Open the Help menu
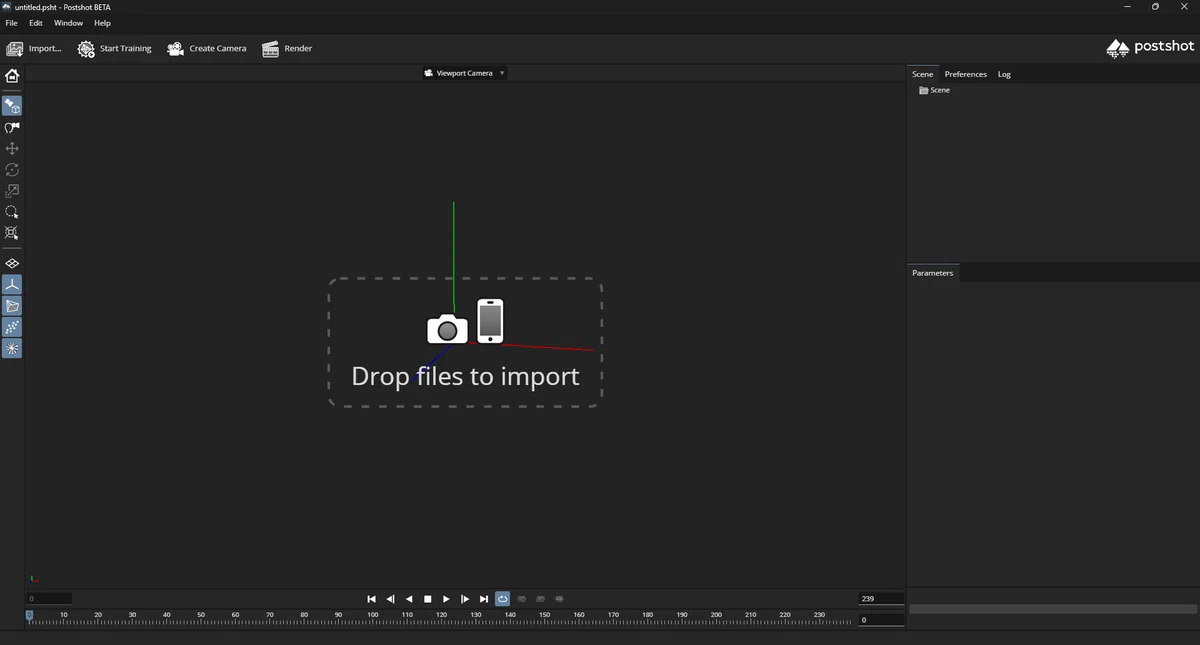1200x645 pixels. tap(102, 23)
